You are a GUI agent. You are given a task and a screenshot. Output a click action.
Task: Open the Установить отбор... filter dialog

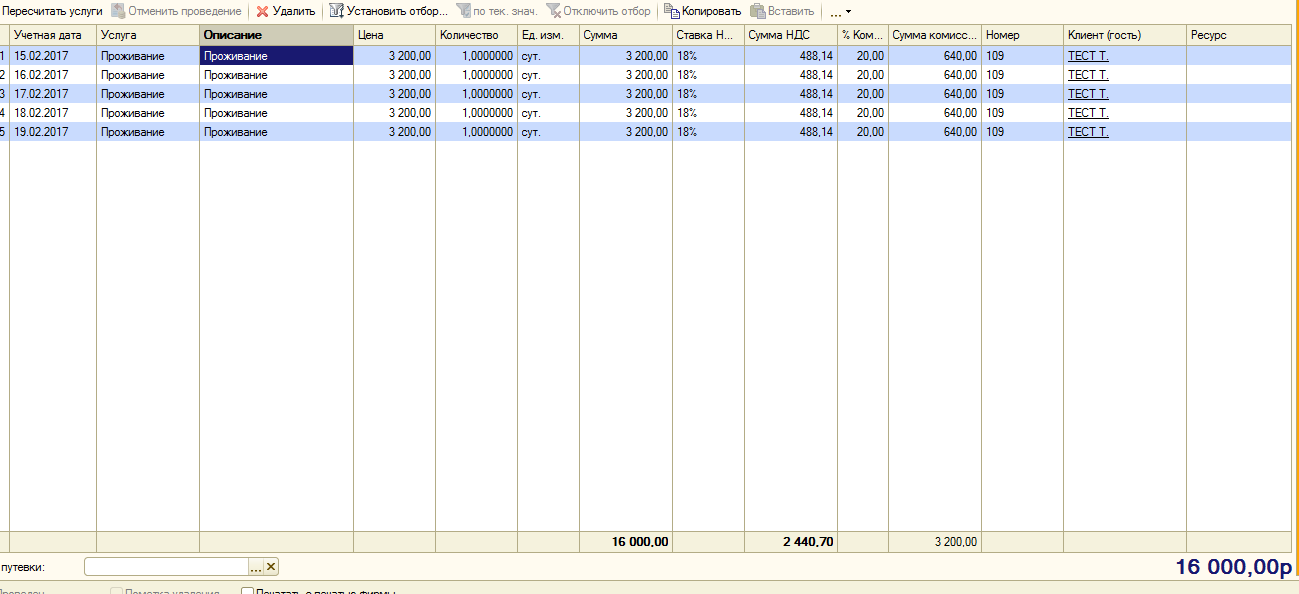click(x=388, y=11)
